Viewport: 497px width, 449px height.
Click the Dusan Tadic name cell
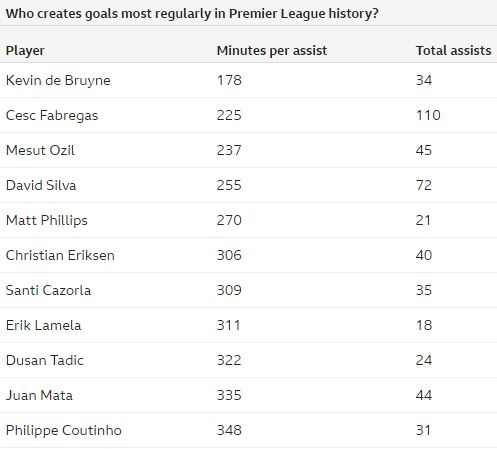[45, 360]
